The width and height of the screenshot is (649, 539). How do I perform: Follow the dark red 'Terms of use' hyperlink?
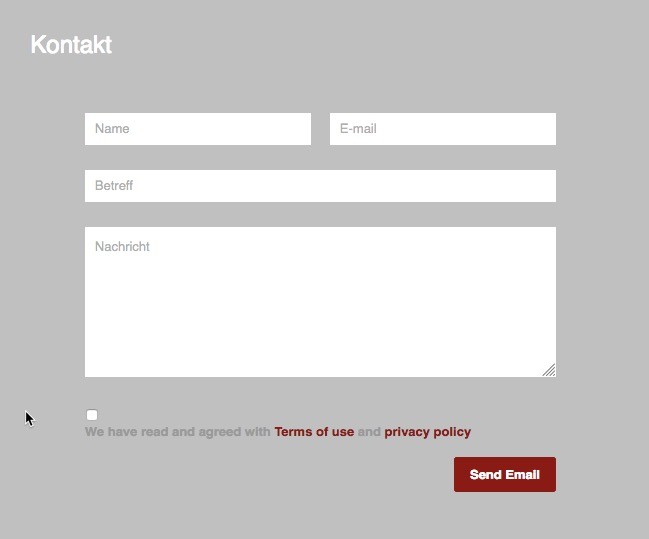coord(314,432)
